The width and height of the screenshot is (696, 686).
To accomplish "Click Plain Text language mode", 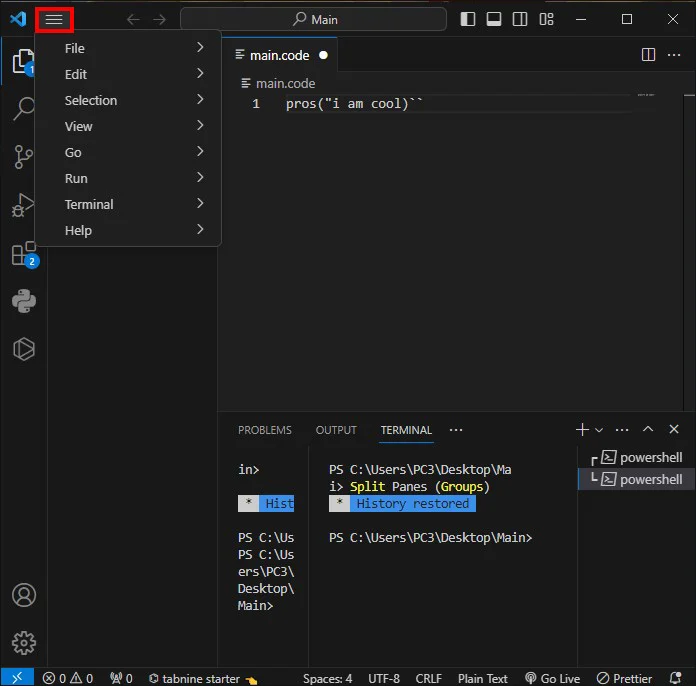I will coord(482,678).
